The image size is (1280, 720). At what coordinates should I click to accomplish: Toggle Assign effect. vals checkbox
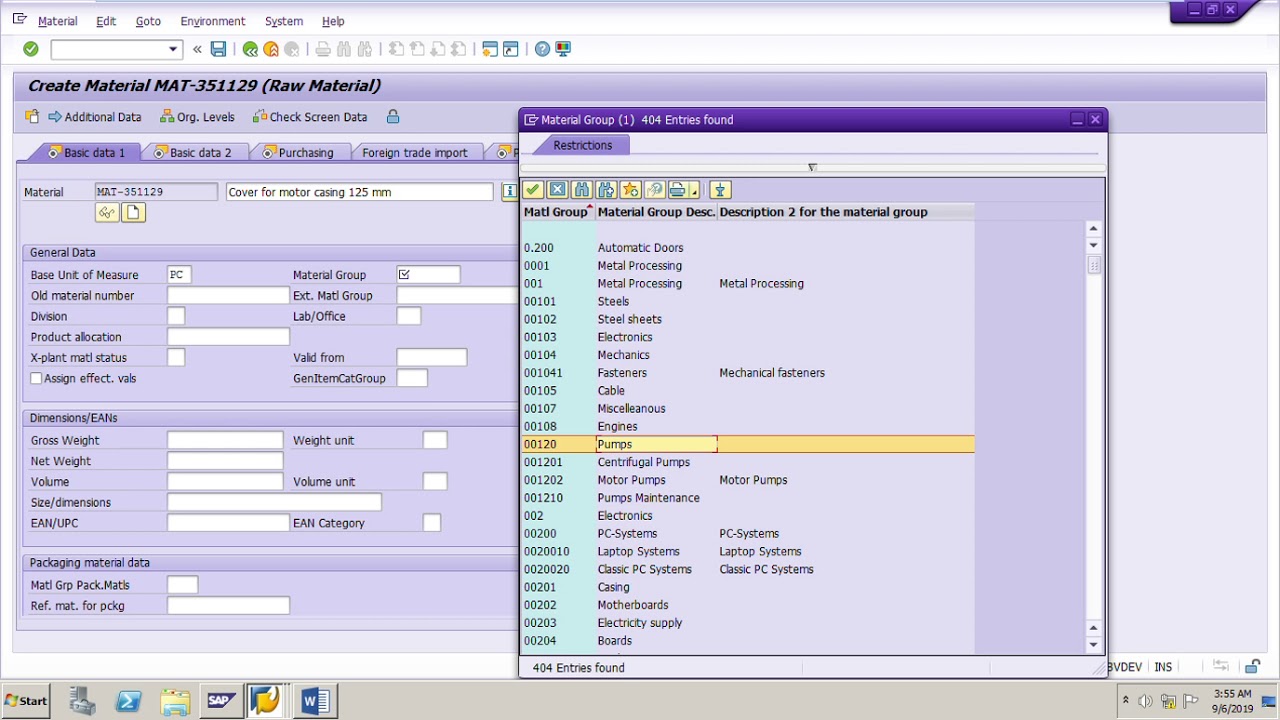[x=36, y=378]
